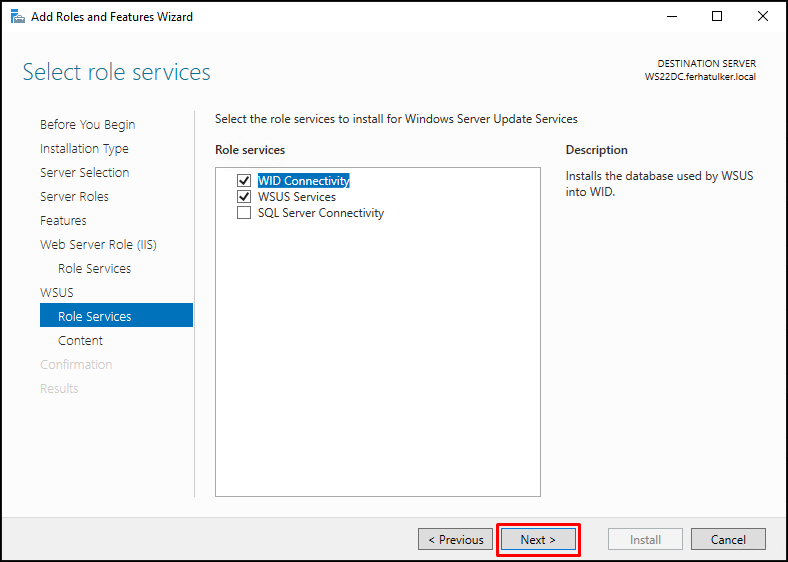Uncheck the WID Connectivity checkbox
The height and width of the screenshot is (562, 788).
[x=244, y=180]
